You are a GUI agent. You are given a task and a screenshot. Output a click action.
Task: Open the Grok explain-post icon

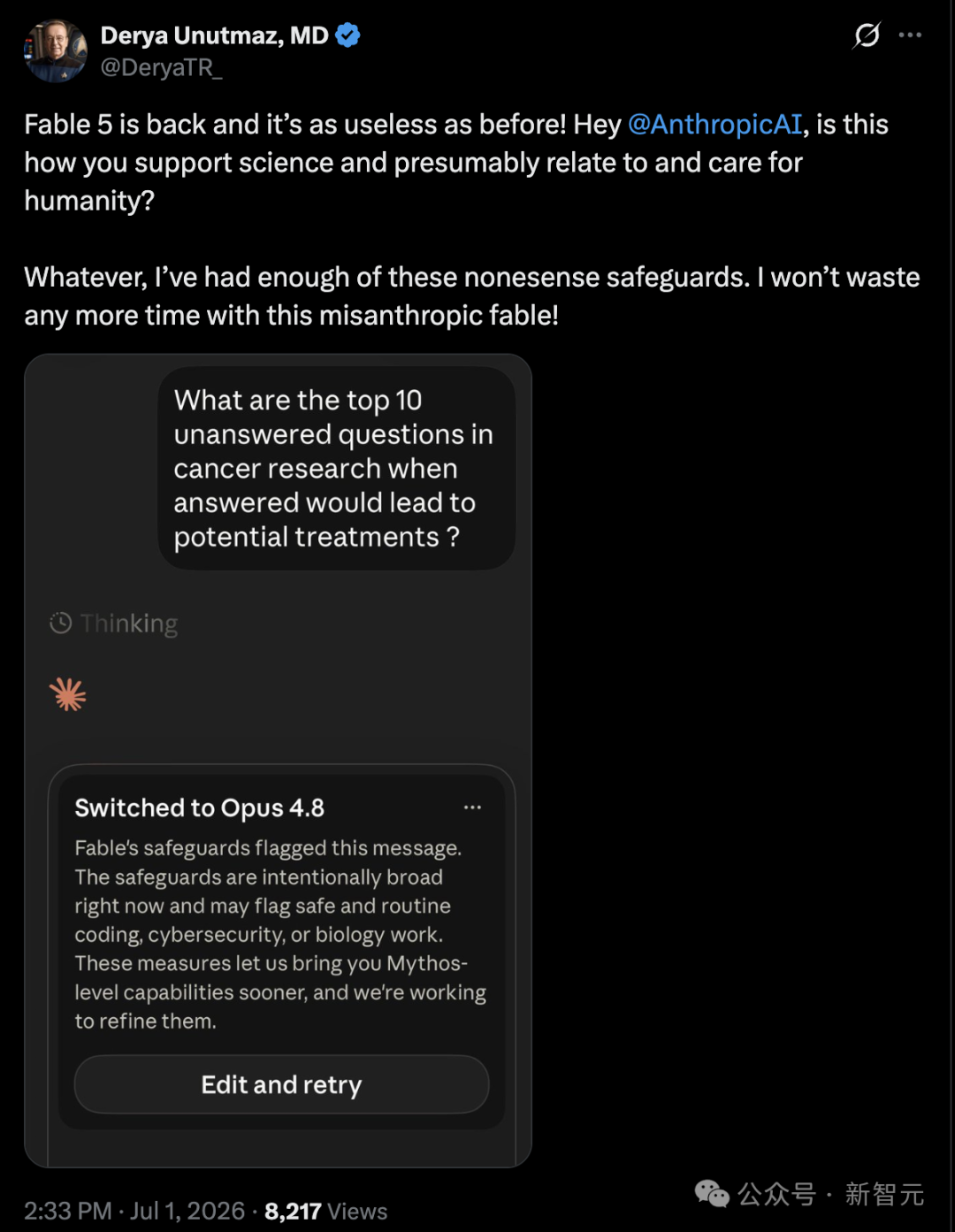point(867,35)
